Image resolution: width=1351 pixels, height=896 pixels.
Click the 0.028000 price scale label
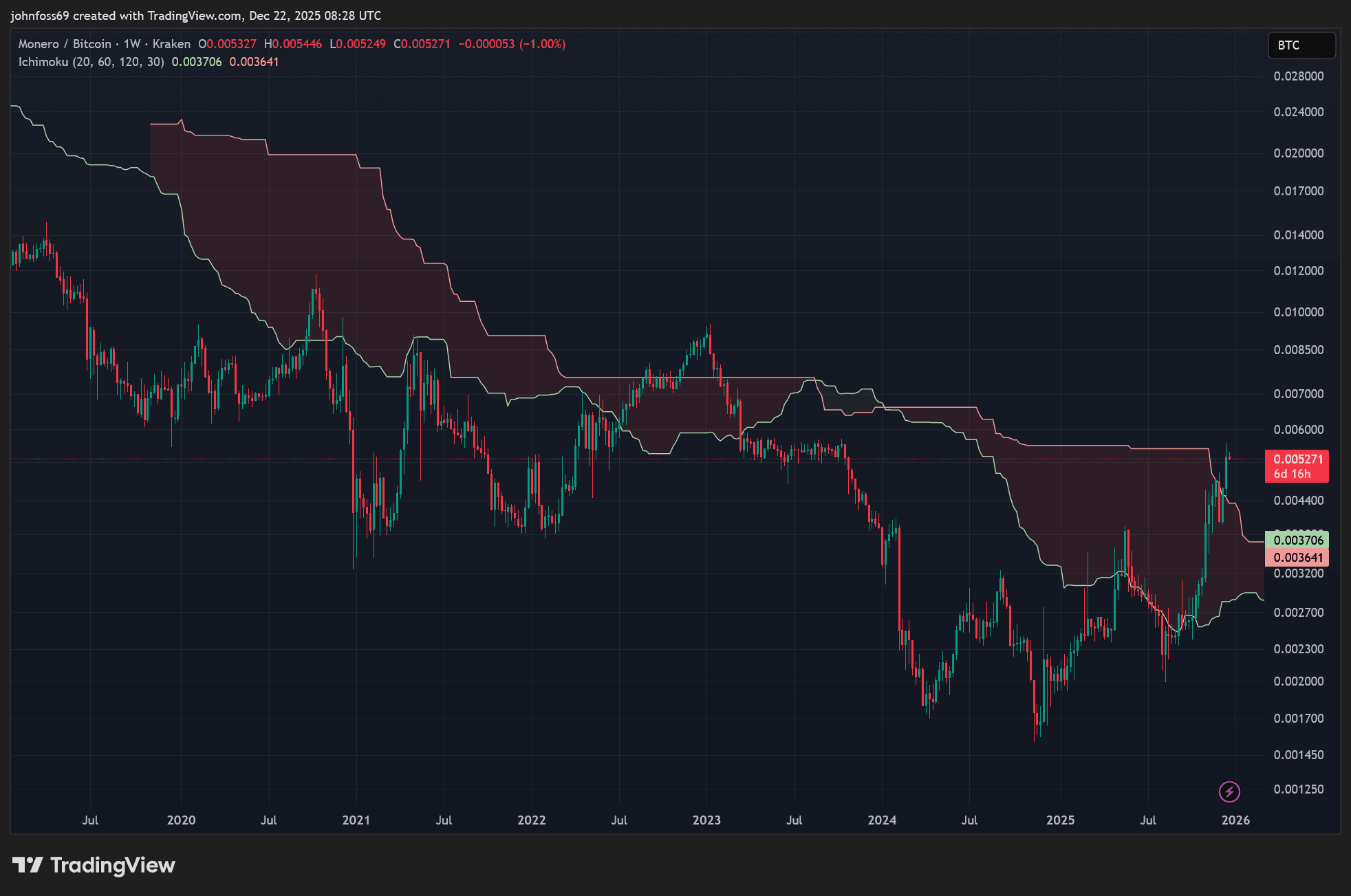(x=1298, y=76)
